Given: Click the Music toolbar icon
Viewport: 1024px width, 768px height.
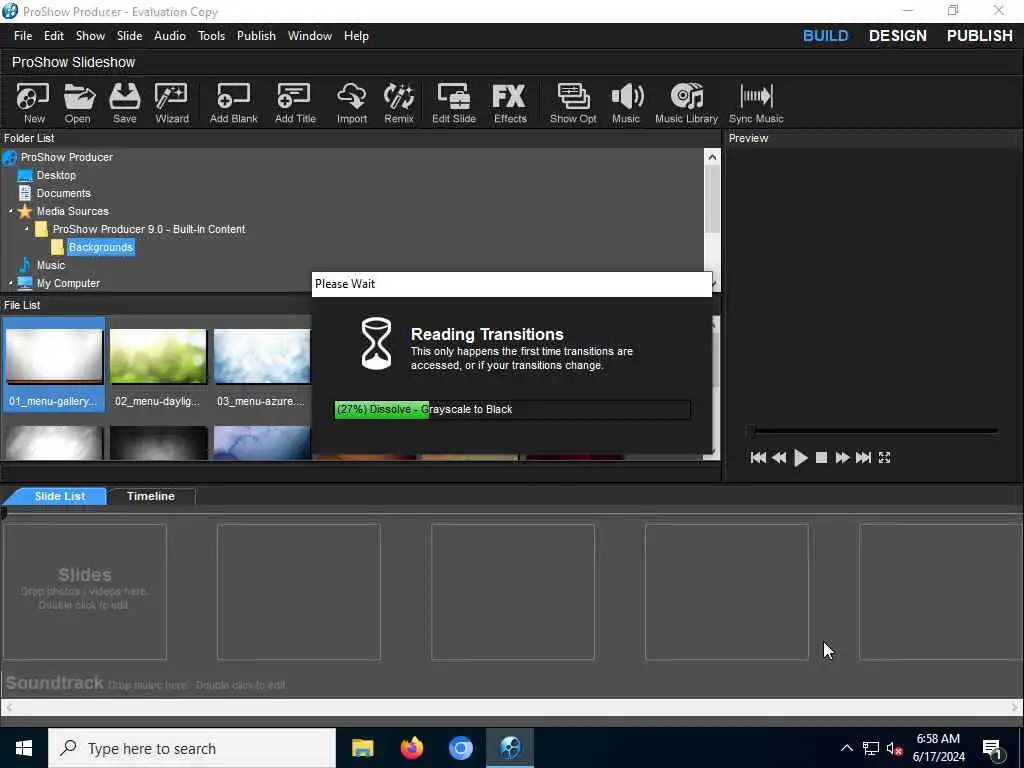Looking at the screenshot, I should pos(626,103).
